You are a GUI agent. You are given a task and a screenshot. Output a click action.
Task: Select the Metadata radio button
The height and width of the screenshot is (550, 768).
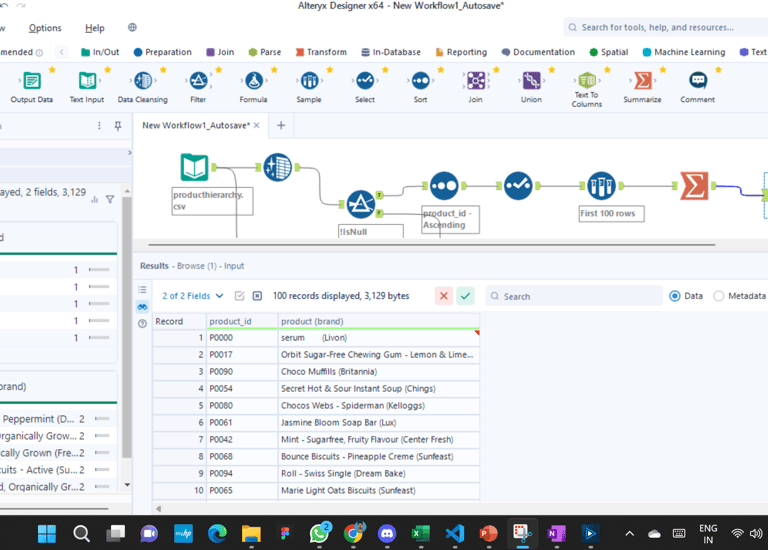[719, 296]
